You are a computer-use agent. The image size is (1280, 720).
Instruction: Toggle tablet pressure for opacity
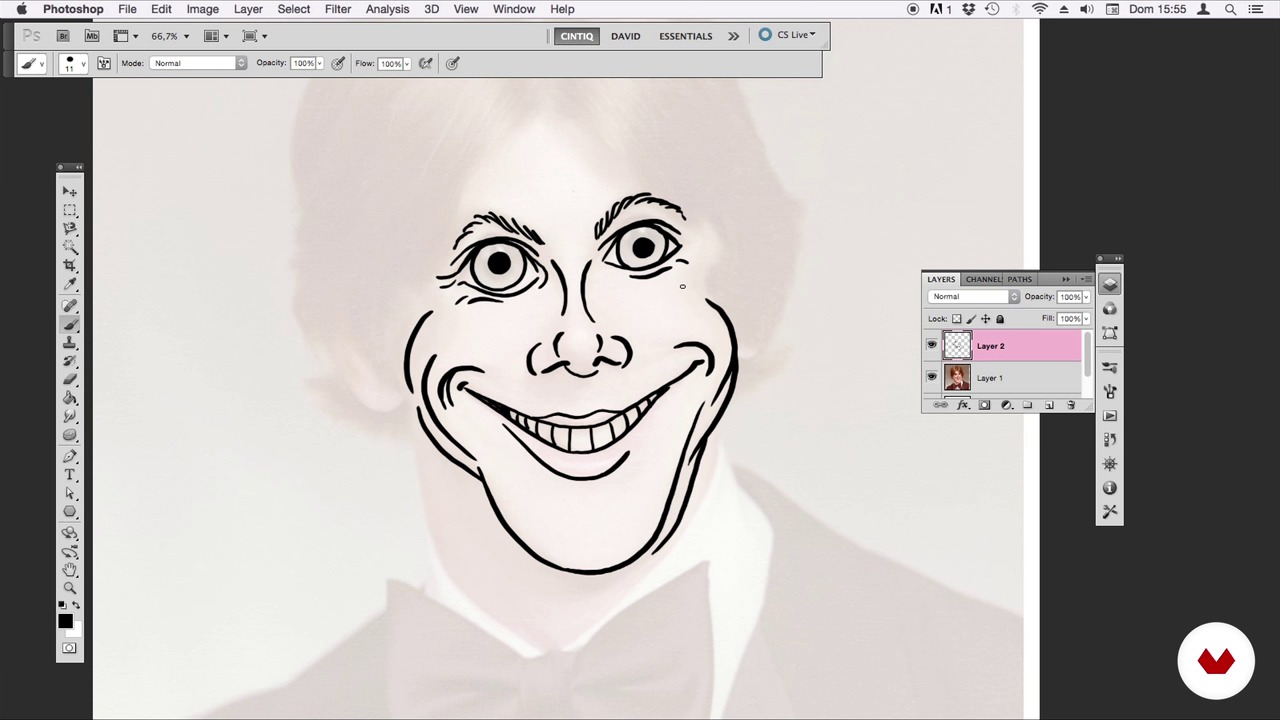pos(338,63)
